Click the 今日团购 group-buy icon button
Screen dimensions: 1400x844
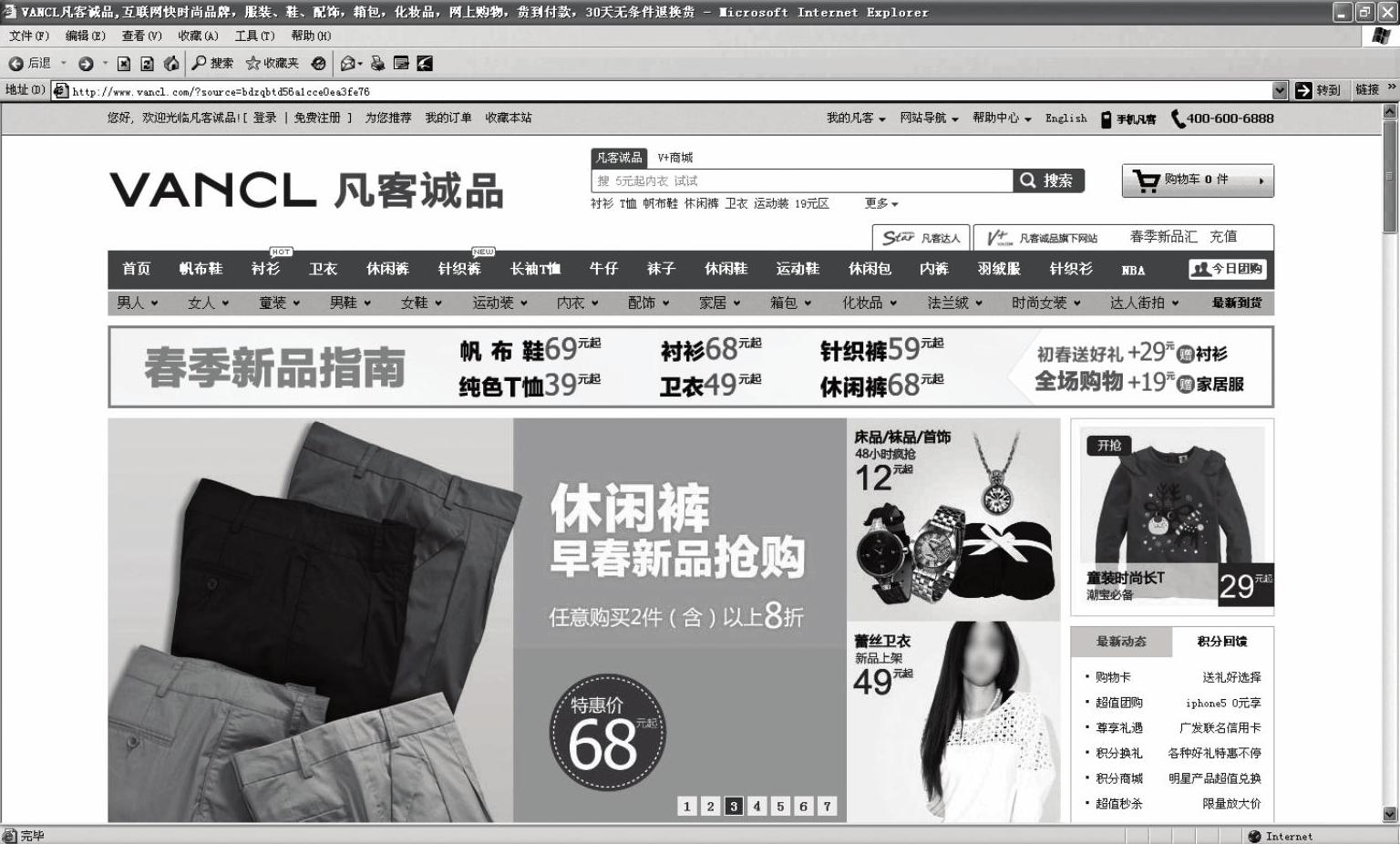1227,269
